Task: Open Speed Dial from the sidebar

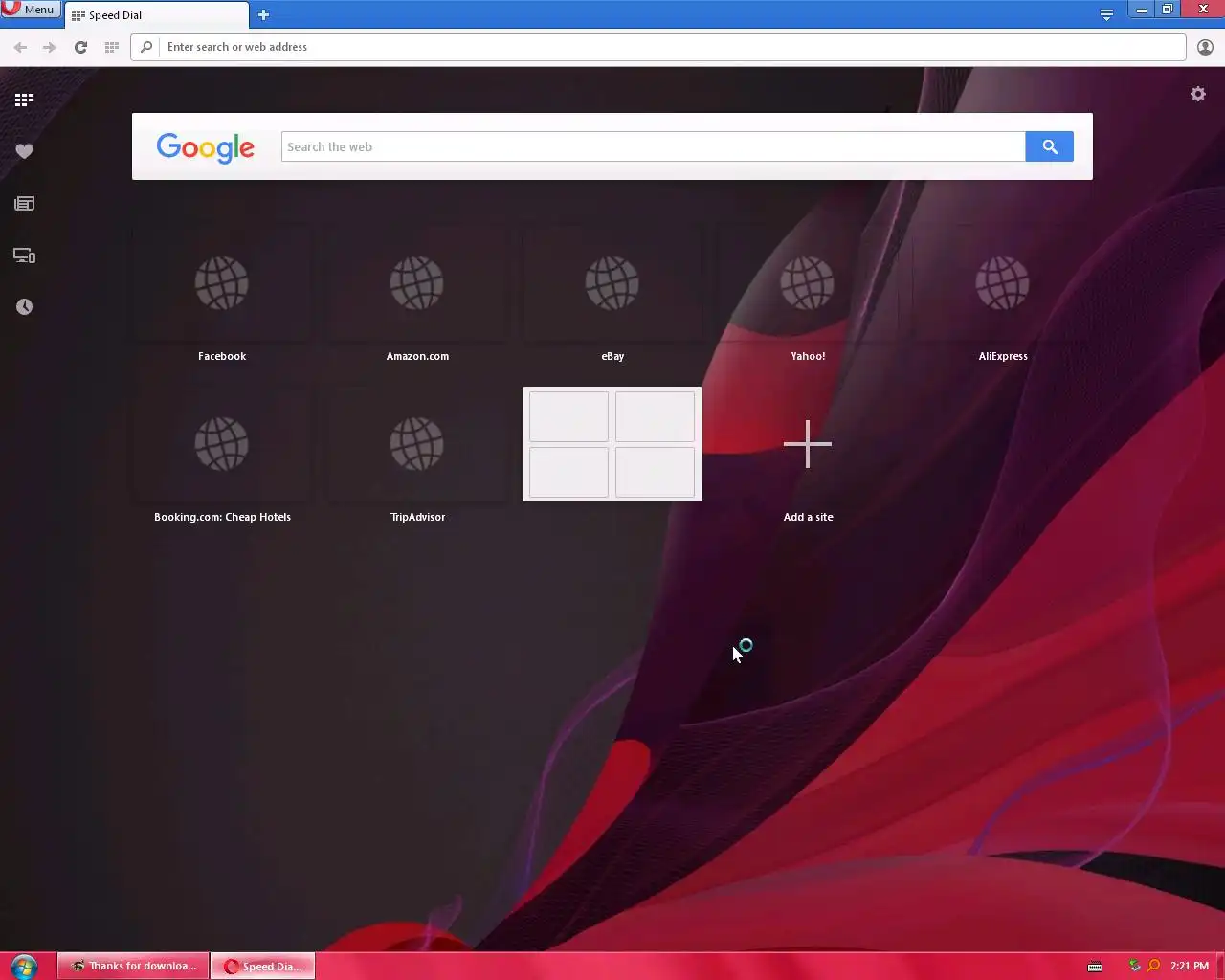Action: coord(24,100)
